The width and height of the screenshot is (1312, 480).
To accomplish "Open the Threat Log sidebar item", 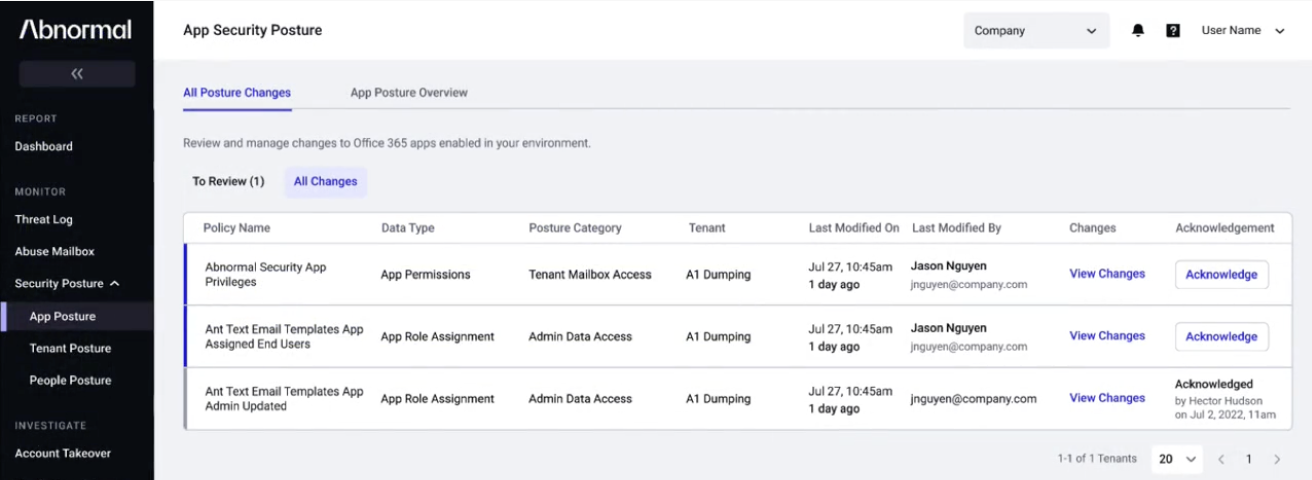I will (44, 220).
